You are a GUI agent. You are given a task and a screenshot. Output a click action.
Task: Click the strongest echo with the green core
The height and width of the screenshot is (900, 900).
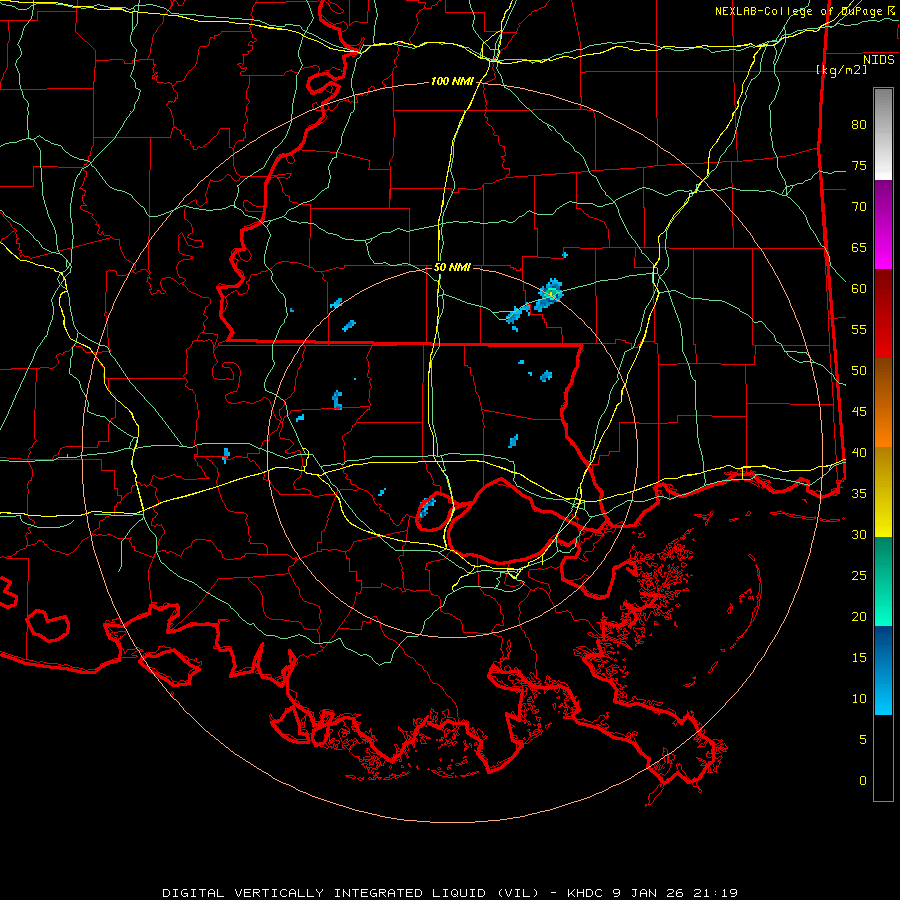click(550, 294)
